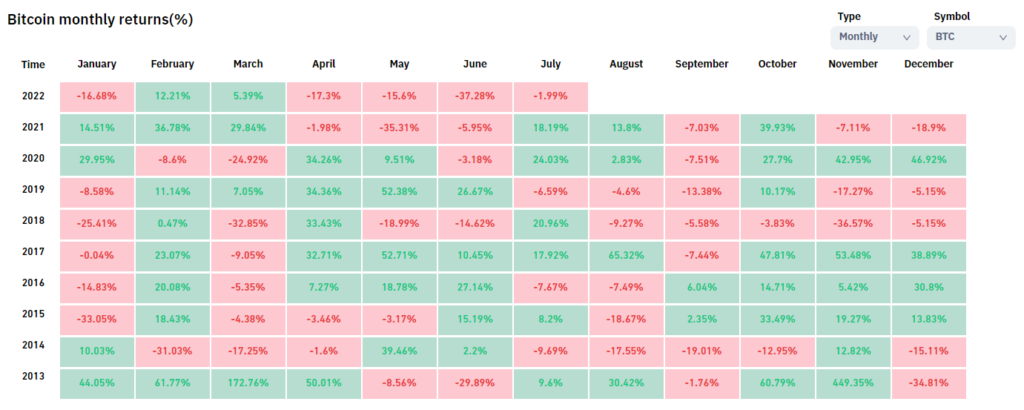Click the December column header
The height and width of the screenshot is (410, 1024).
(x=929, y=64)
